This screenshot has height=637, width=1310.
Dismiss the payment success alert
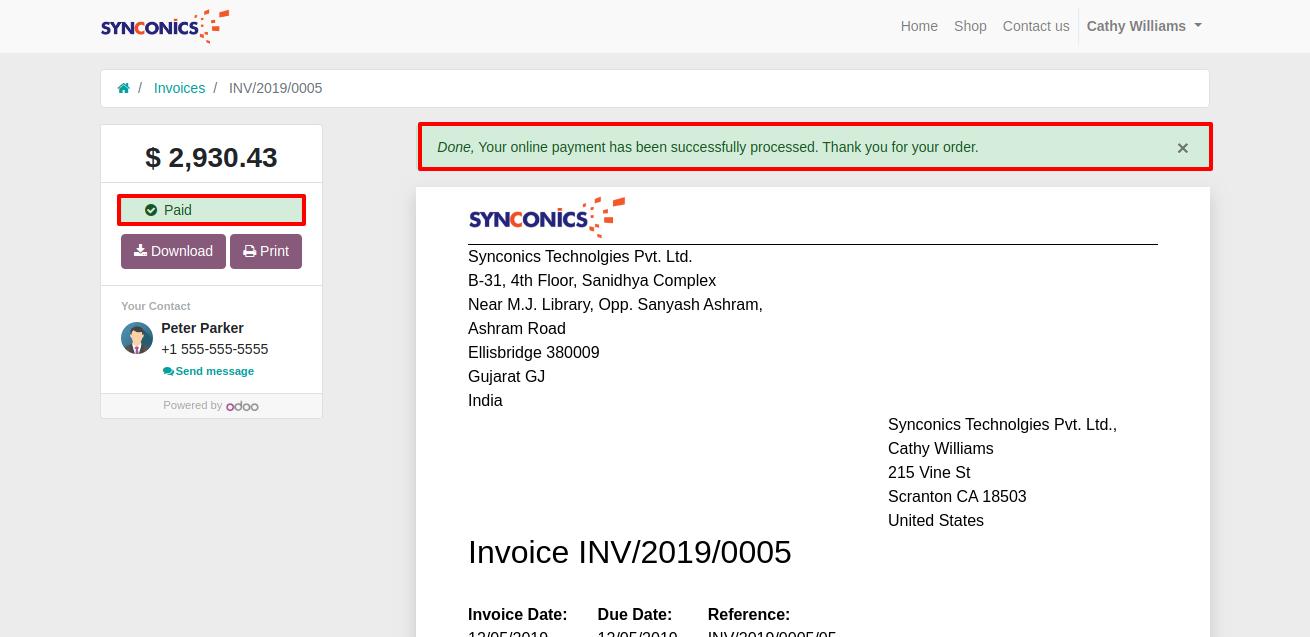click(1182, 148)
